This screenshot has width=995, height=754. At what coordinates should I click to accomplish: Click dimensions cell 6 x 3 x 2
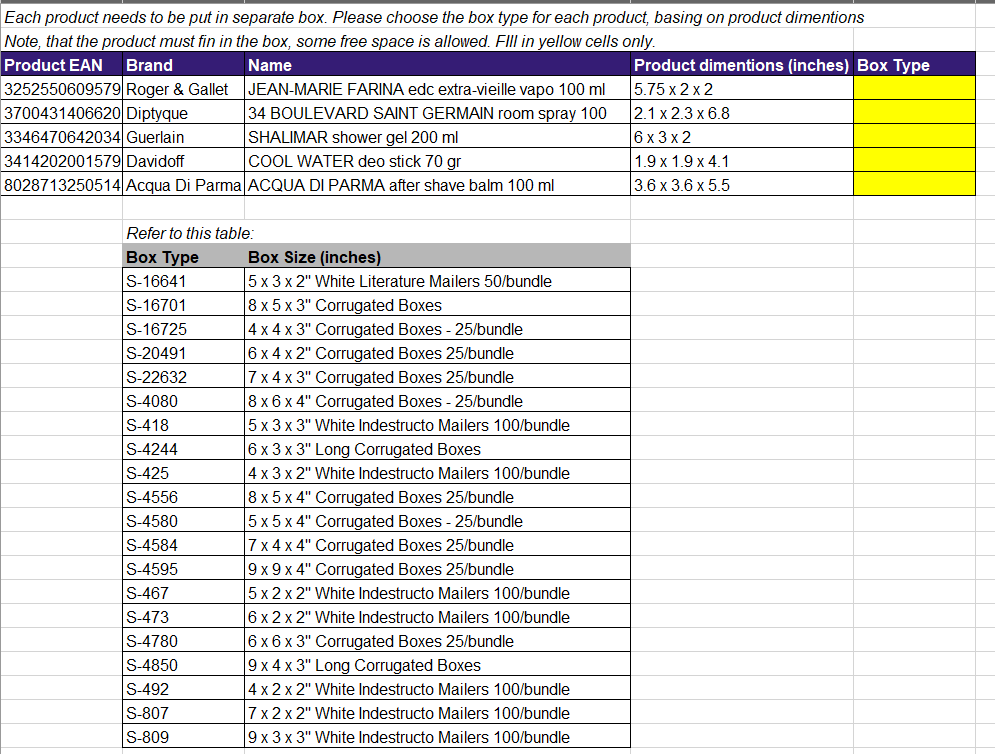pos(742,136)
